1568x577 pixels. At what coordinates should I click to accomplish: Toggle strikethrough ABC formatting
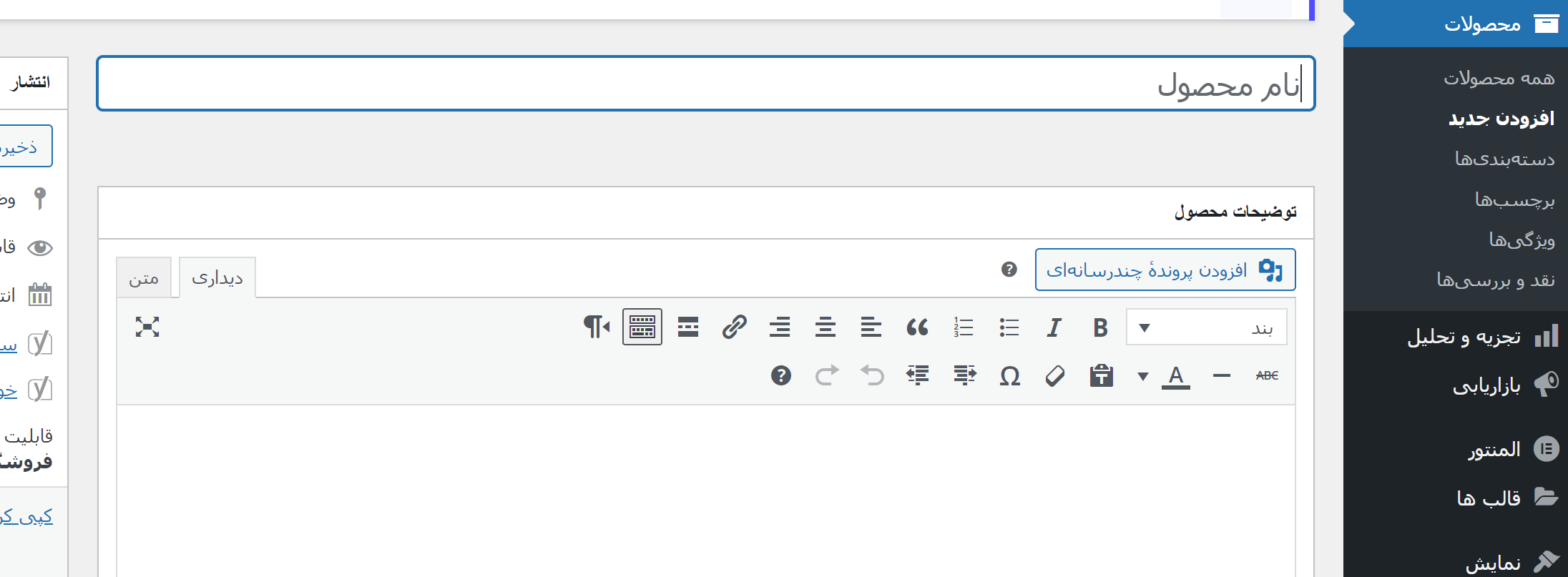tap(1267, 375)
